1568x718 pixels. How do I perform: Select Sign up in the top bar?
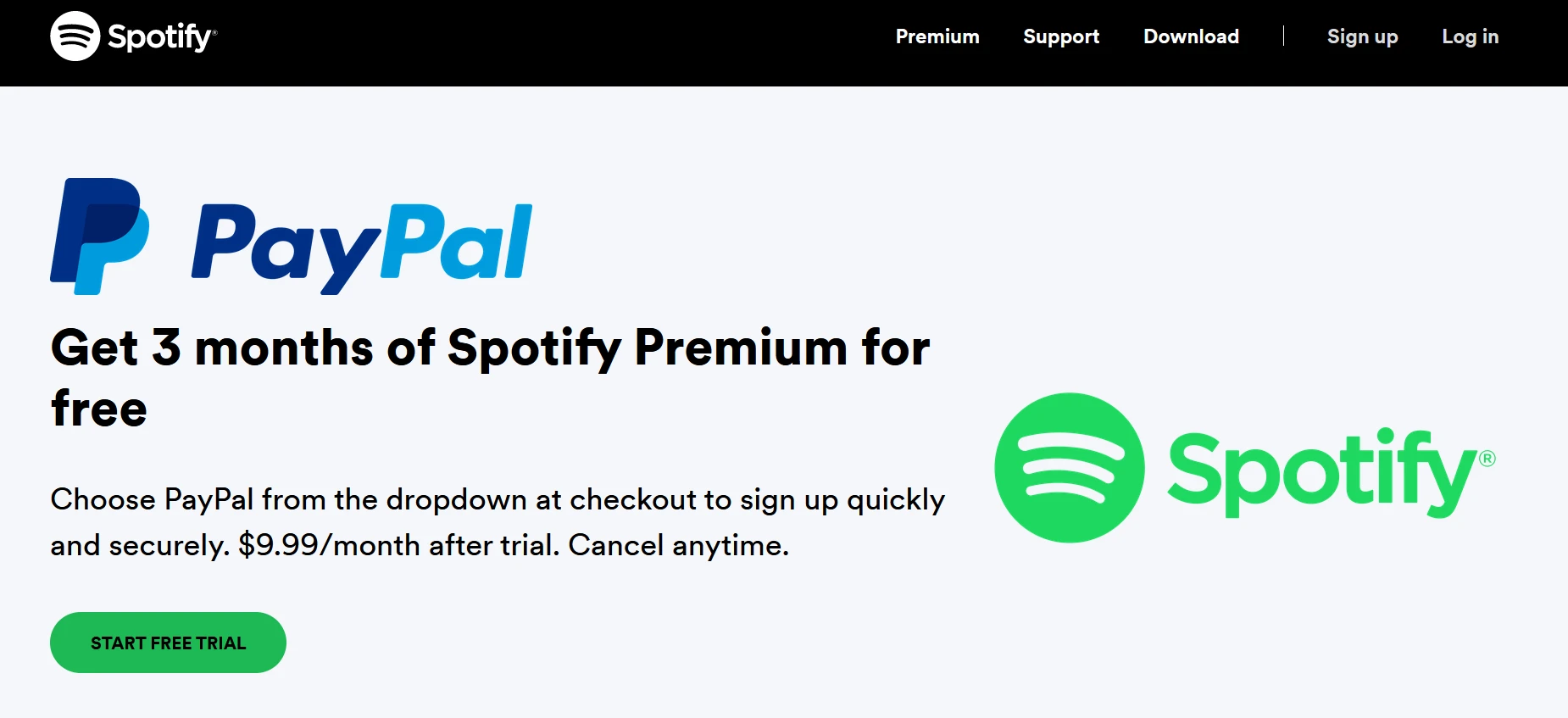[x=1362, y=36]
